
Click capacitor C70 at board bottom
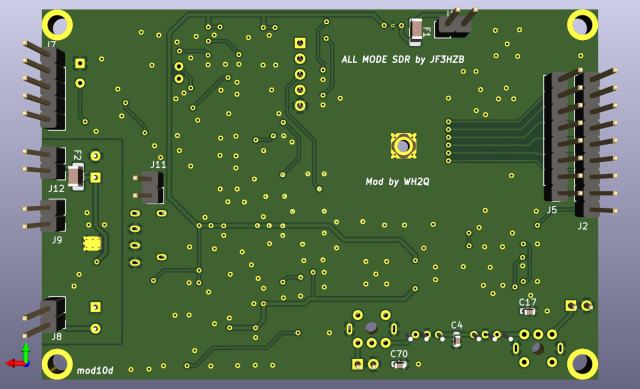pyautogui.click(x=399, y=365)
